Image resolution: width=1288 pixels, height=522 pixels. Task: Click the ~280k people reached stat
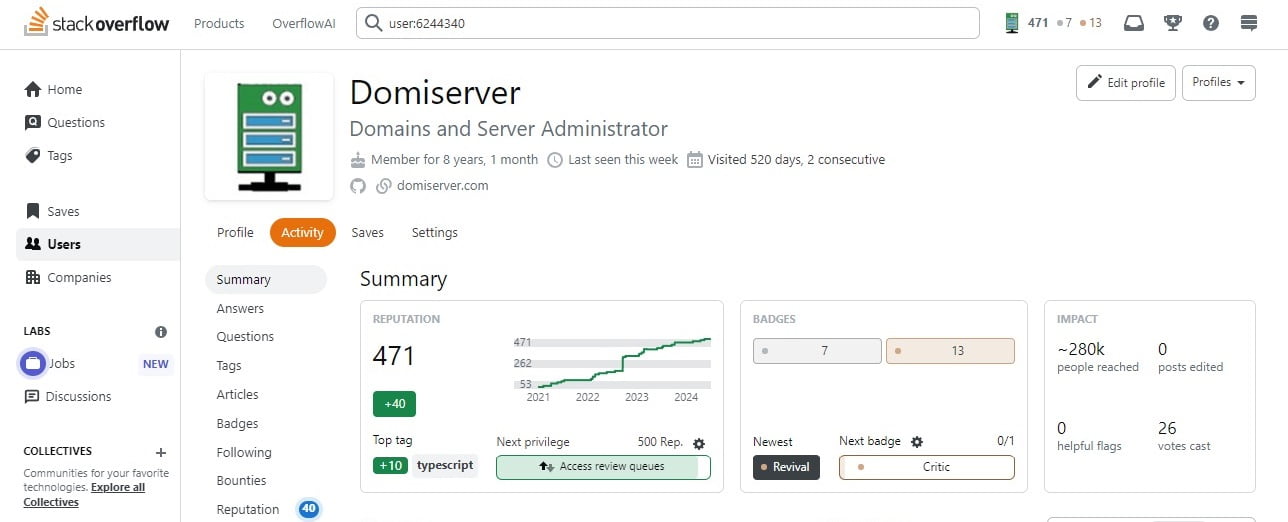(x=1098, y=357)
